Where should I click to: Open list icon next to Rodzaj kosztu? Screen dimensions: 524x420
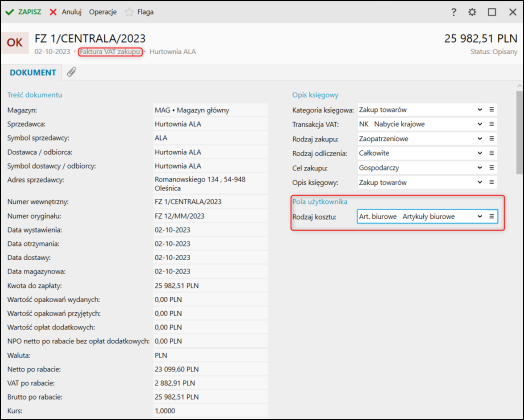[x=492, y=217]
